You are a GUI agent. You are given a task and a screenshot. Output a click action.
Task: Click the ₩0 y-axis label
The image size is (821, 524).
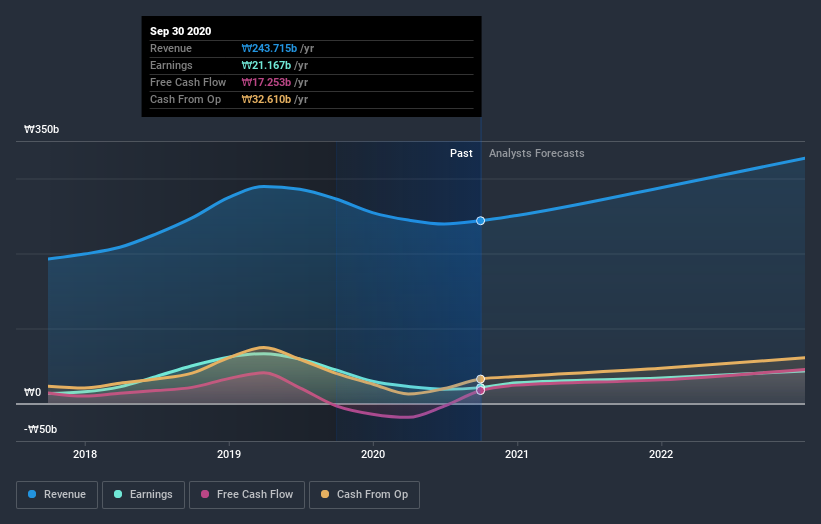pos(32,392)
